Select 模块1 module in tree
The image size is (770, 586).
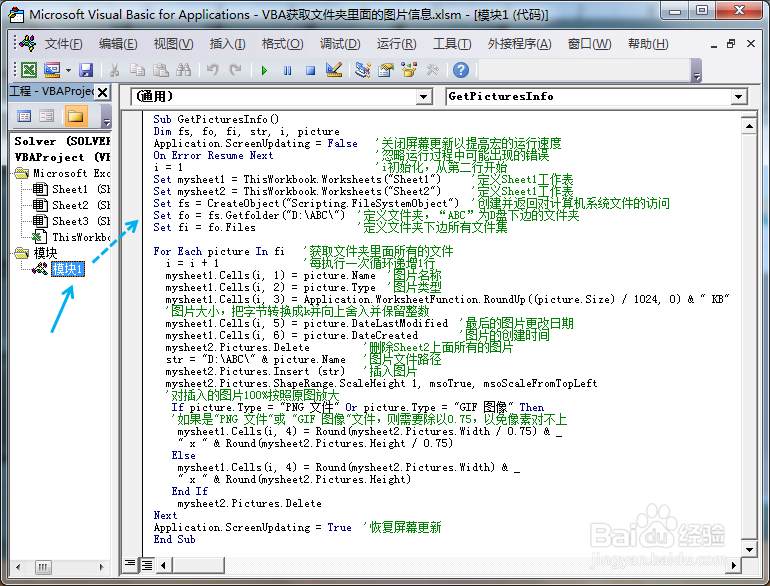click(x=68, y=269)
